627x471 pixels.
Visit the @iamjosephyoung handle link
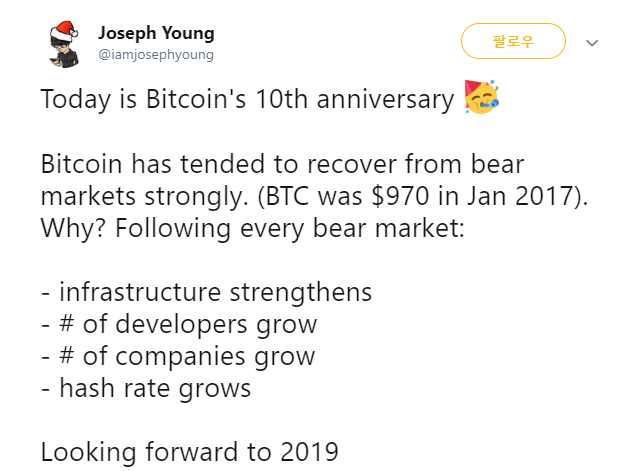pos(156,54)
